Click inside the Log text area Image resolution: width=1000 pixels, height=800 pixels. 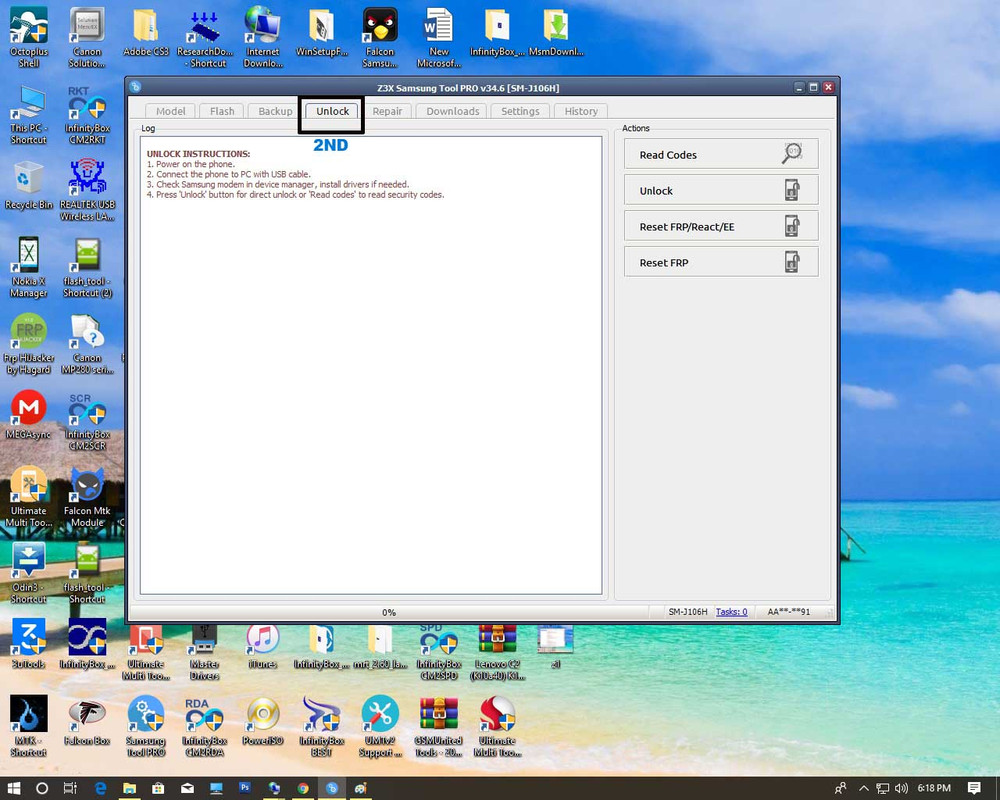click(x=371, y=365)
